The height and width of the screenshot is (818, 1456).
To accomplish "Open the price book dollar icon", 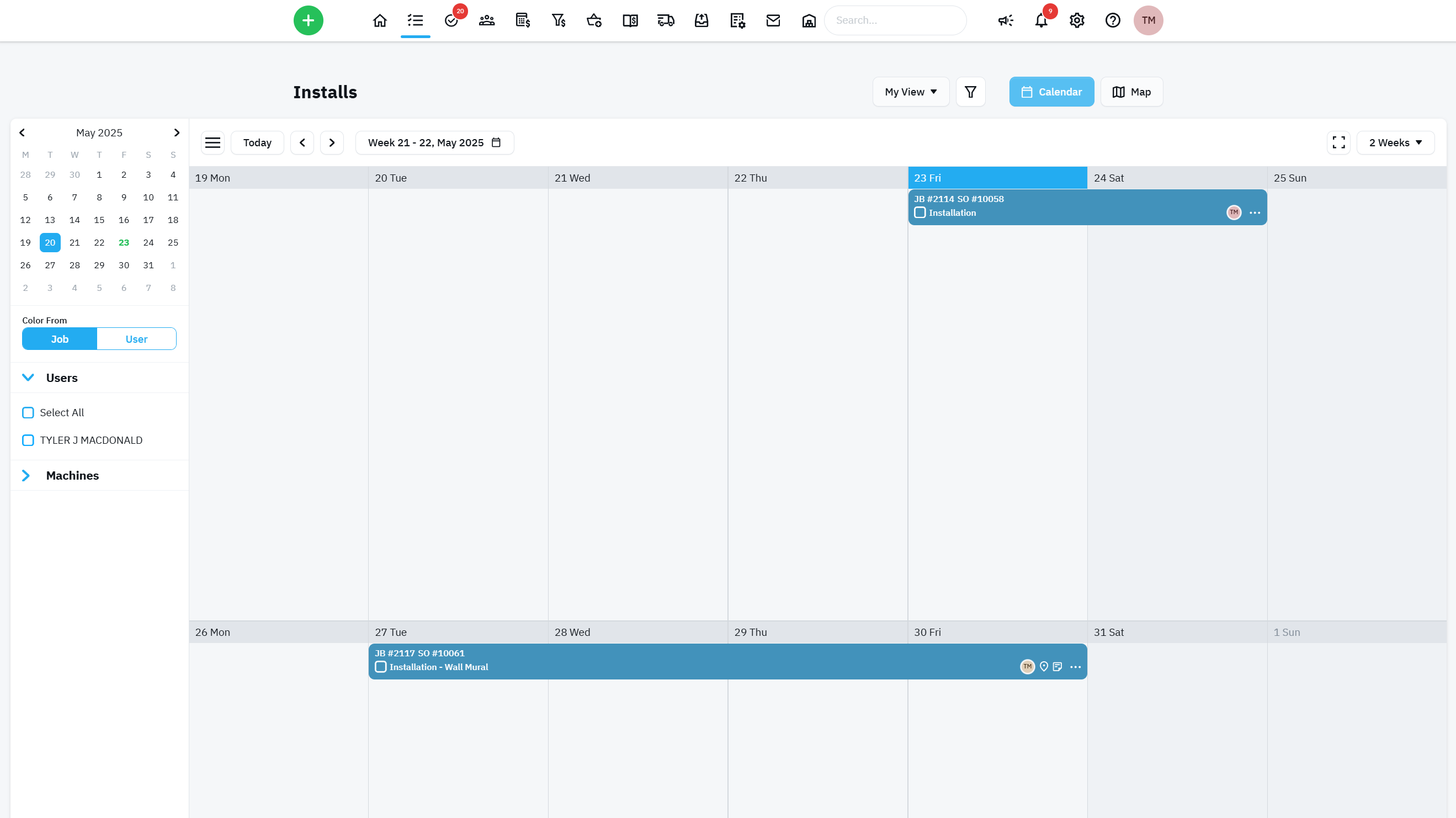I will 630,20.
